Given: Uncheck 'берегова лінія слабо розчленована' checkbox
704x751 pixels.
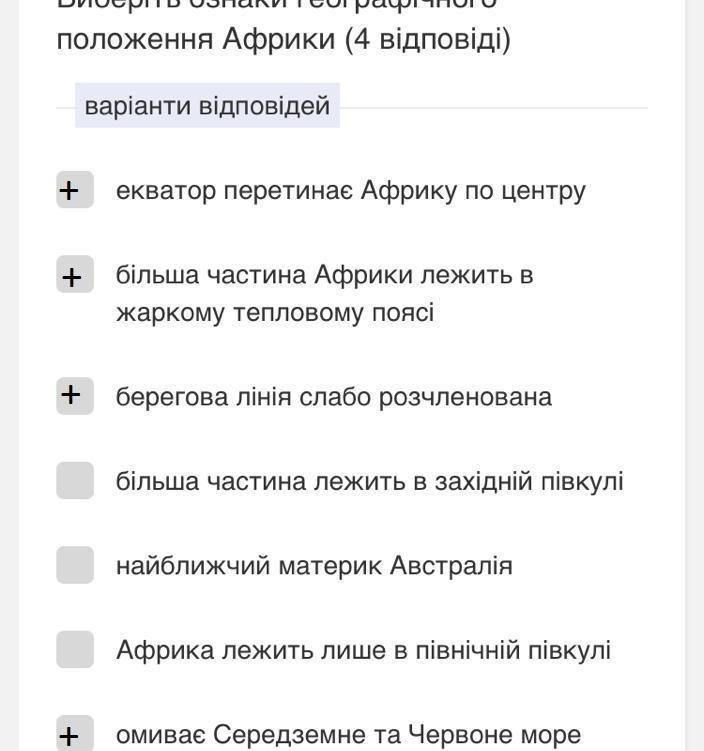Looking at the screenshot, I should pyautogui.click(x=75, y=396).
